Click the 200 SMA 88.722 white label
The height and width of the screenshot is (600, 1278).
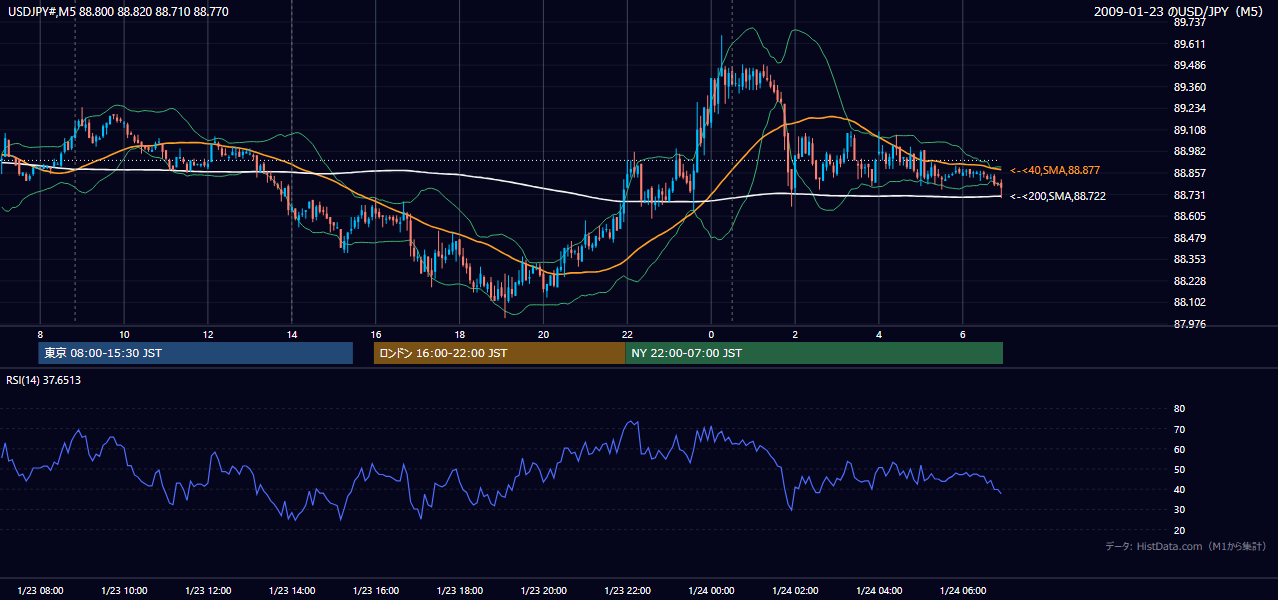coord(1058,196)
